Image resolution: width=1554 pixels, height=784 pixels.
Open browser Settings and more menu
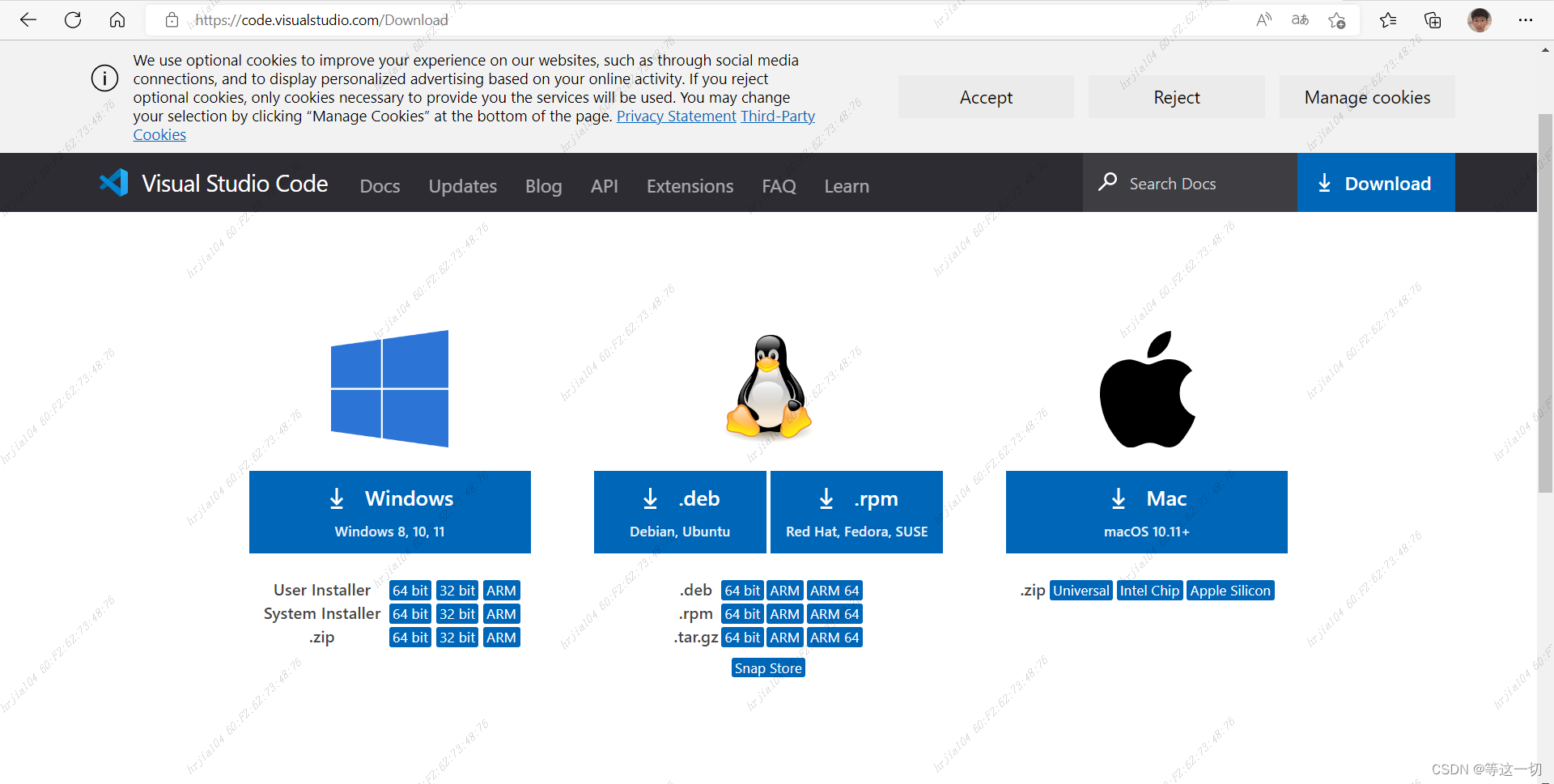tap(1526, 20)
